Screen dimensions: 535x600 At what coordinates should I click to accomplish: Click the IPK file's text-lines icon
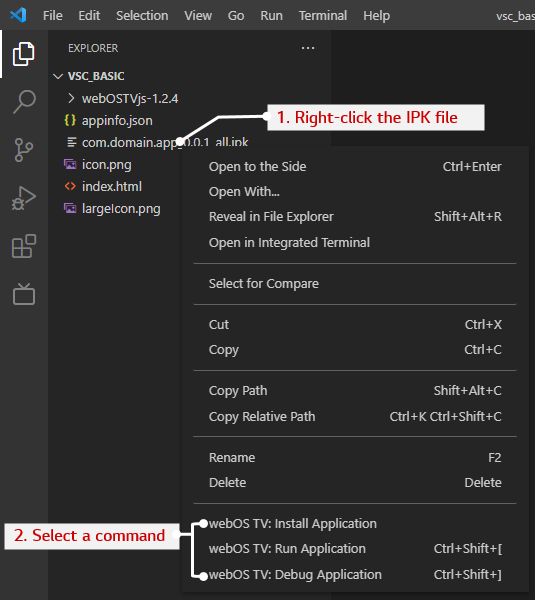coord(72,142)
